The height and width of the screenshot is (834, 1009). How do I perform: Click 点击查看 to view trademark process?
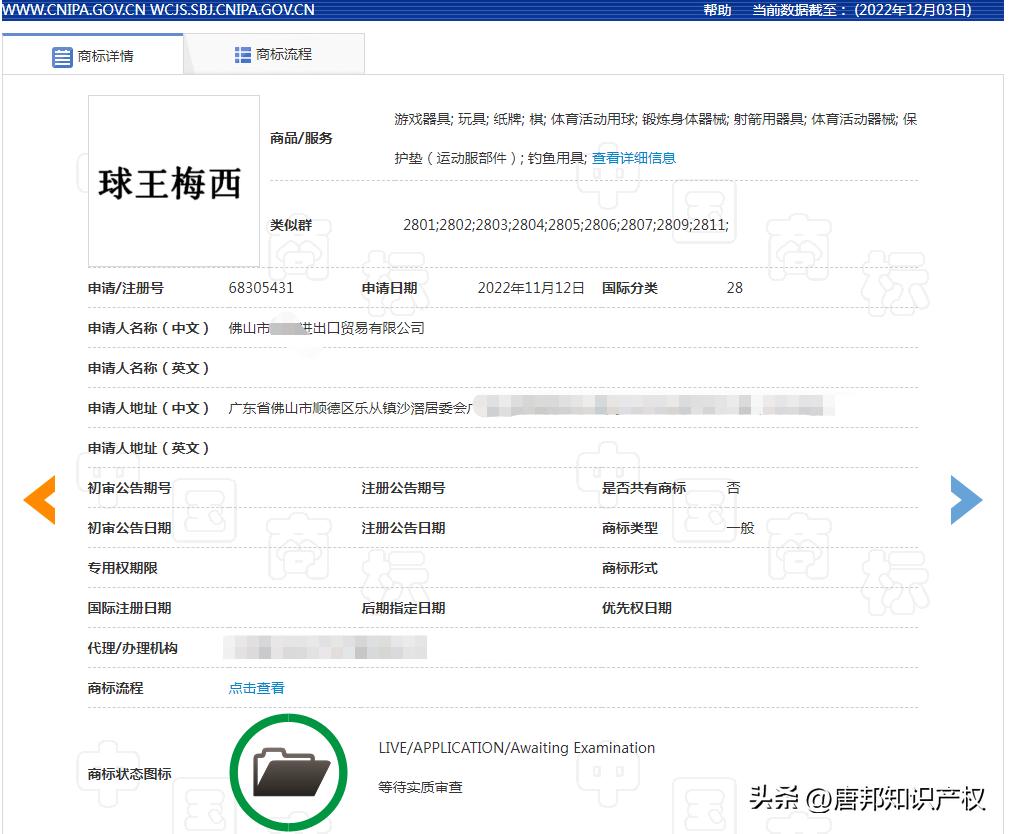coord(255,688)
